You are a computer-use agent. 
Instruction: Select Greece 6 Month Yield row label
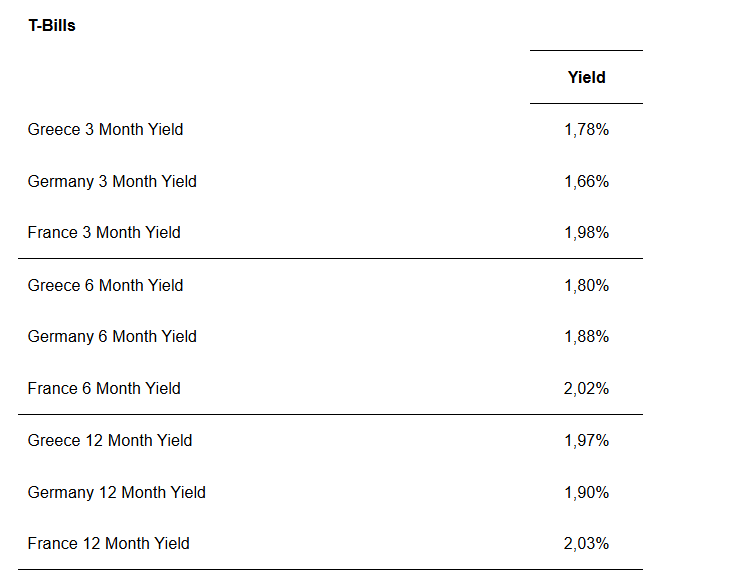pos(105,285)
